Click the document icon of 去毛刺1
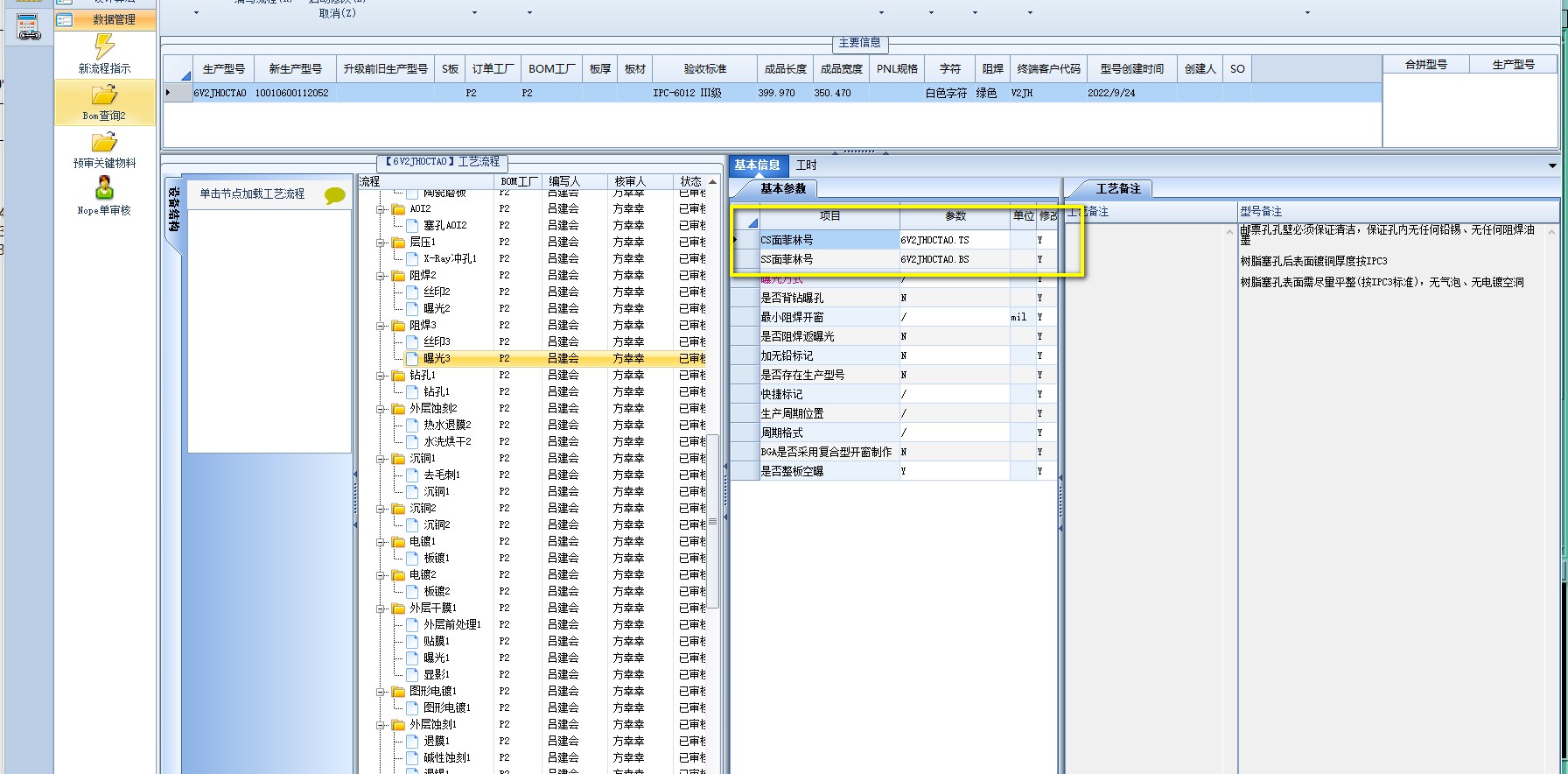 click(413, 475)
